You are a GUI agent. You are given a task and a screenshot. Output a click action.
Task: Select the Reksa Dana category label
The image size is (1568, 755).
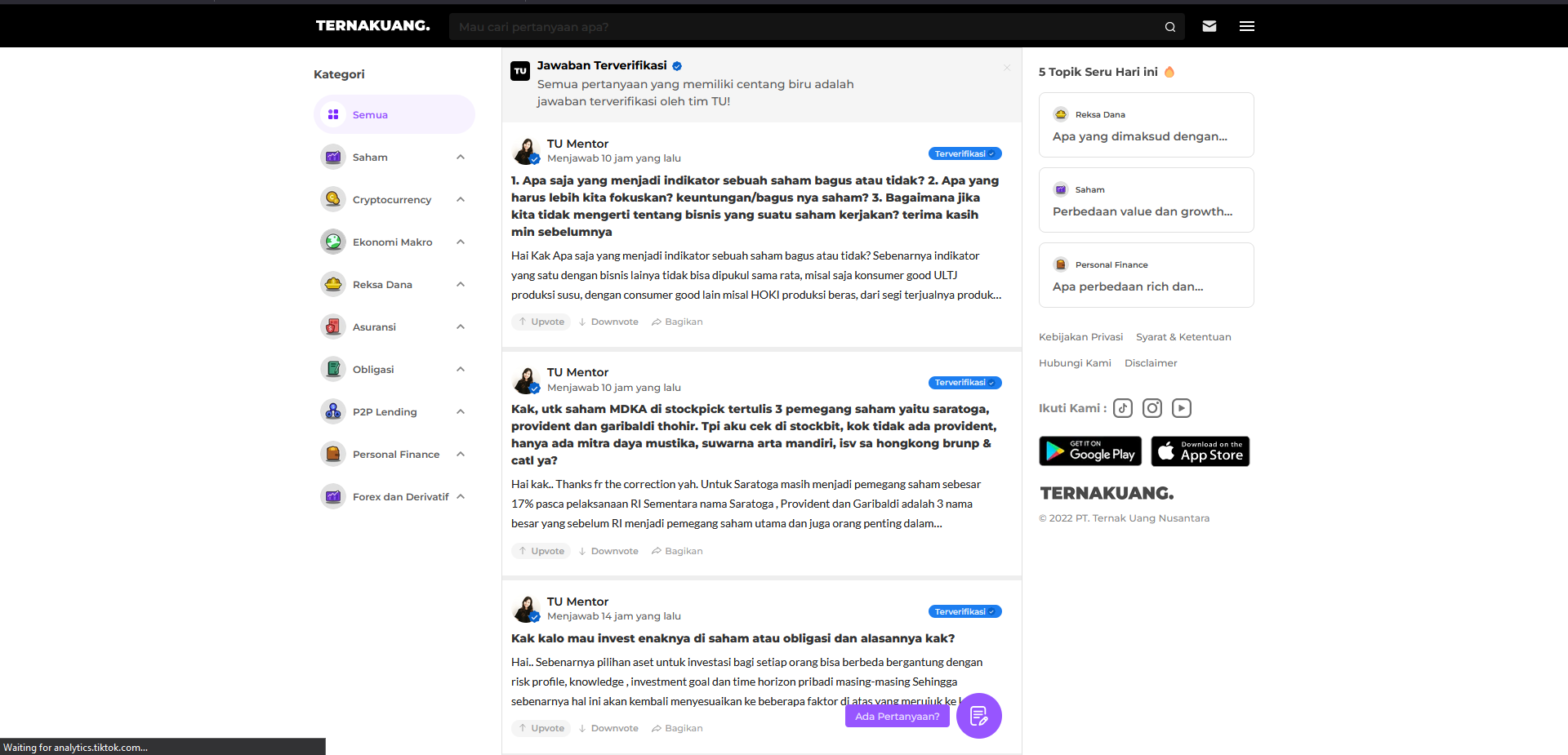tap(382, 284)
